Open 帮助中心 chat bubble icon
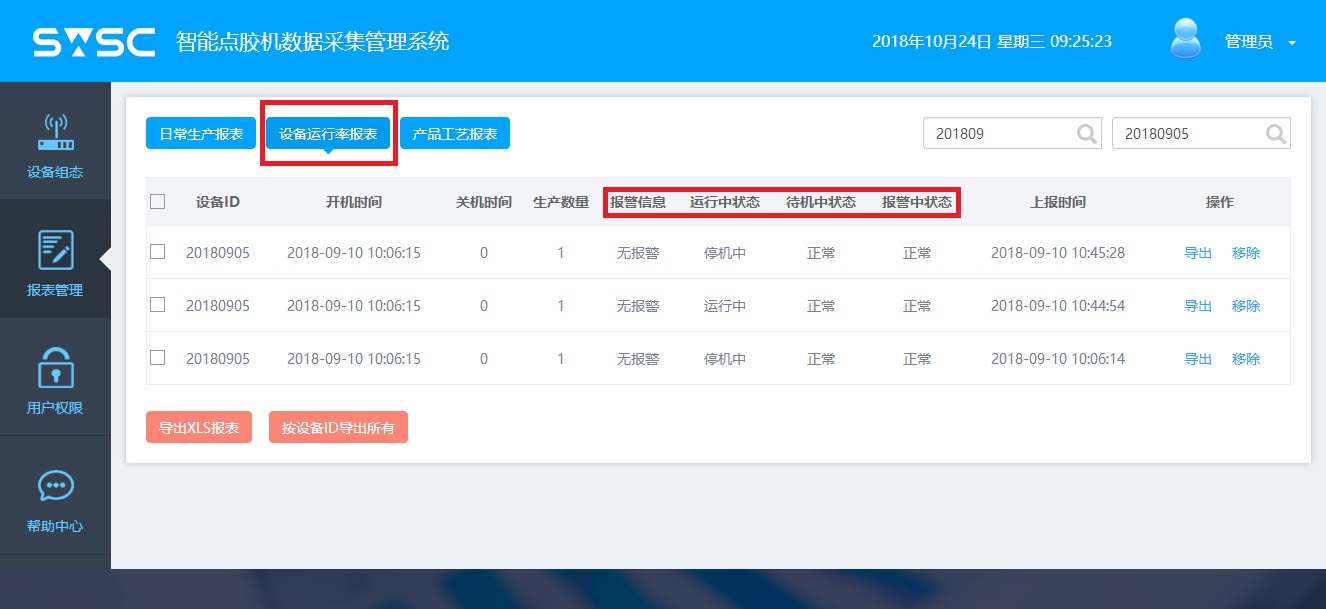Viewport: 1326px width, 609px height. [55, 487]
